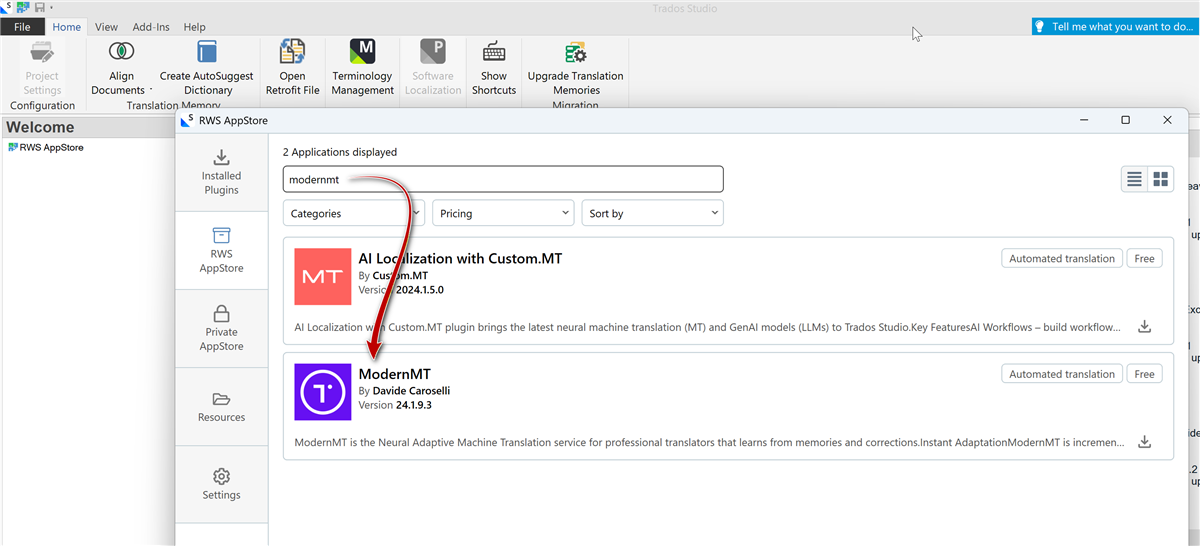Select RWS AppStore item in Welcome pane
The width and height of the screenshot is (1200, 546).
[45, 147]
